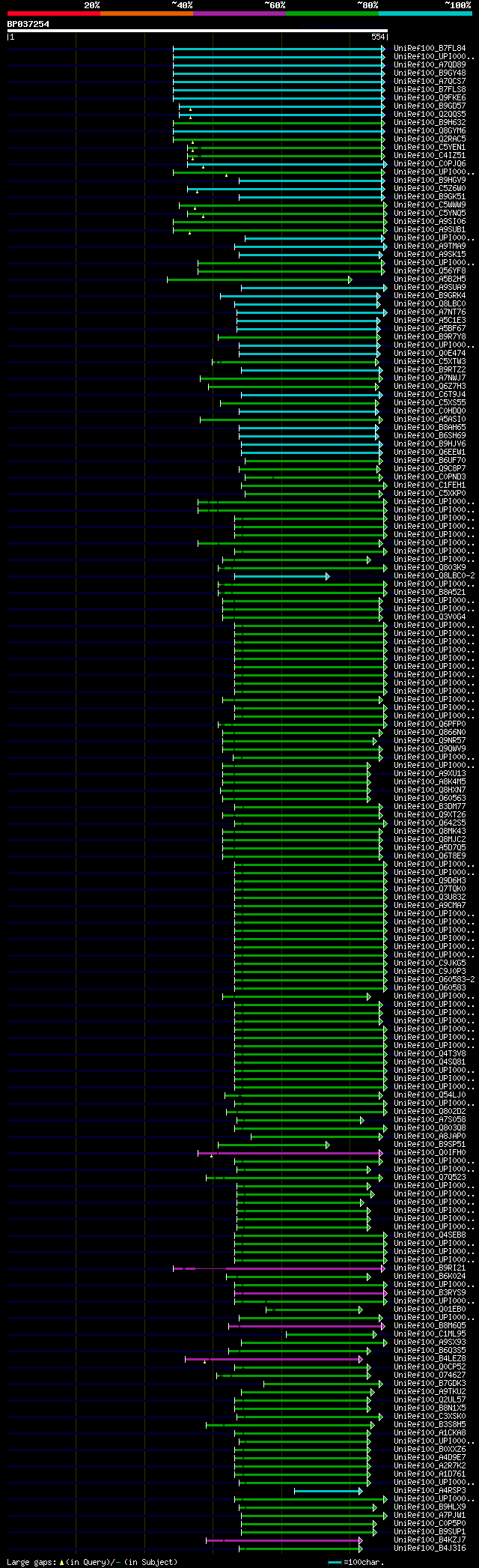
Task: Select label UniRef100_Q803K9
Action: tap(430, 568)
